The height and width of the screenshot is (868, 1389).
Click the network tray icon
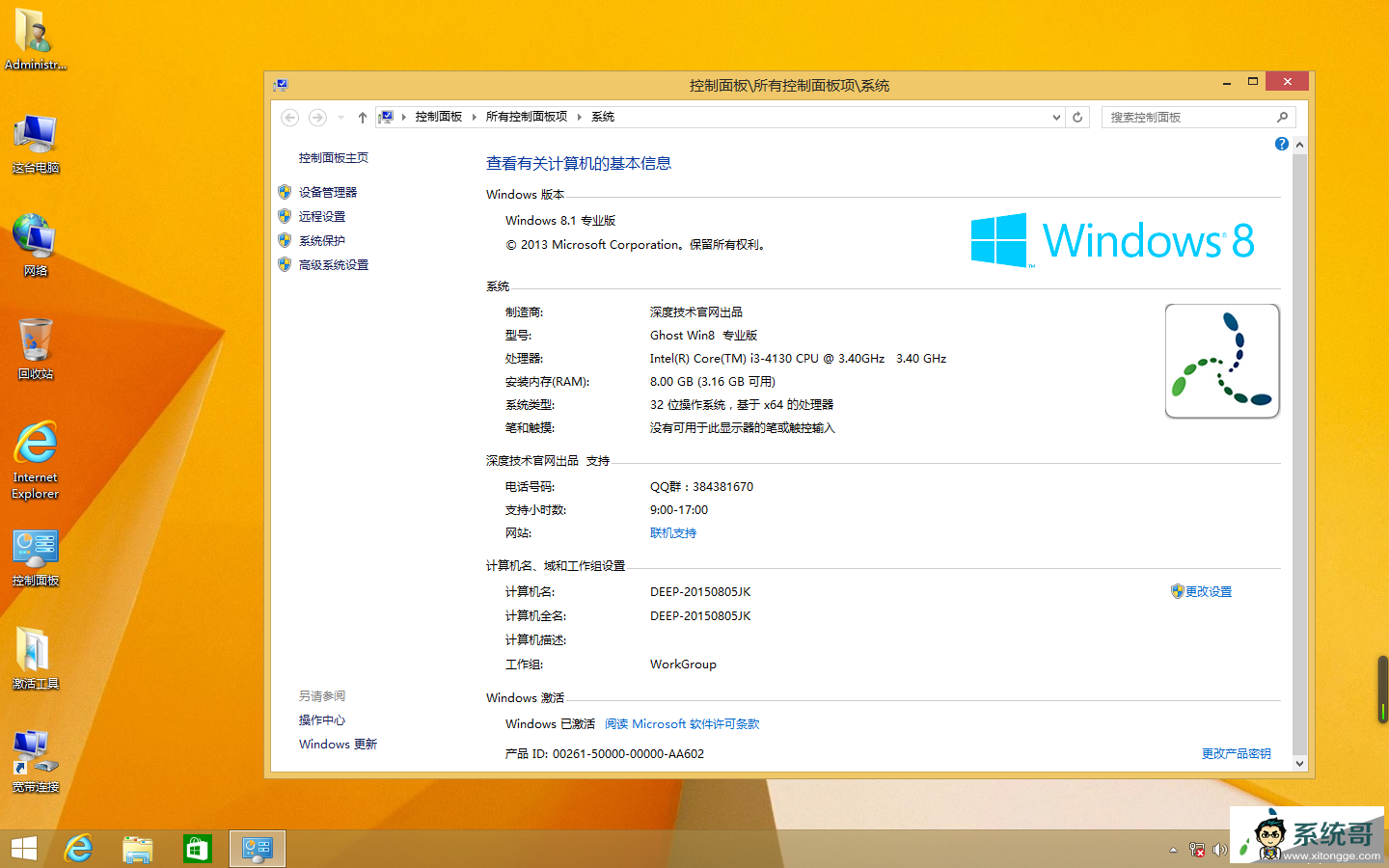coord(1197,850)
